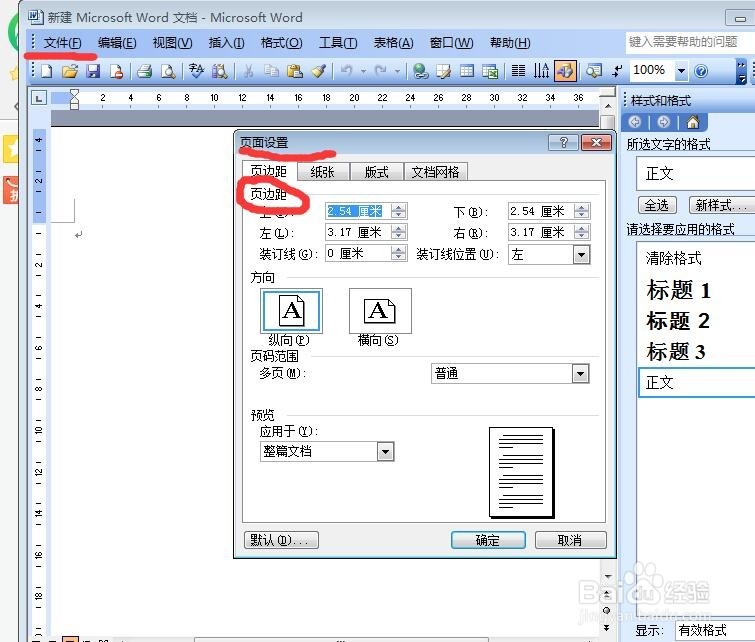Open the 应用于 整篇文档 dropdown
The image size is (755, 642).
(386, 452)
